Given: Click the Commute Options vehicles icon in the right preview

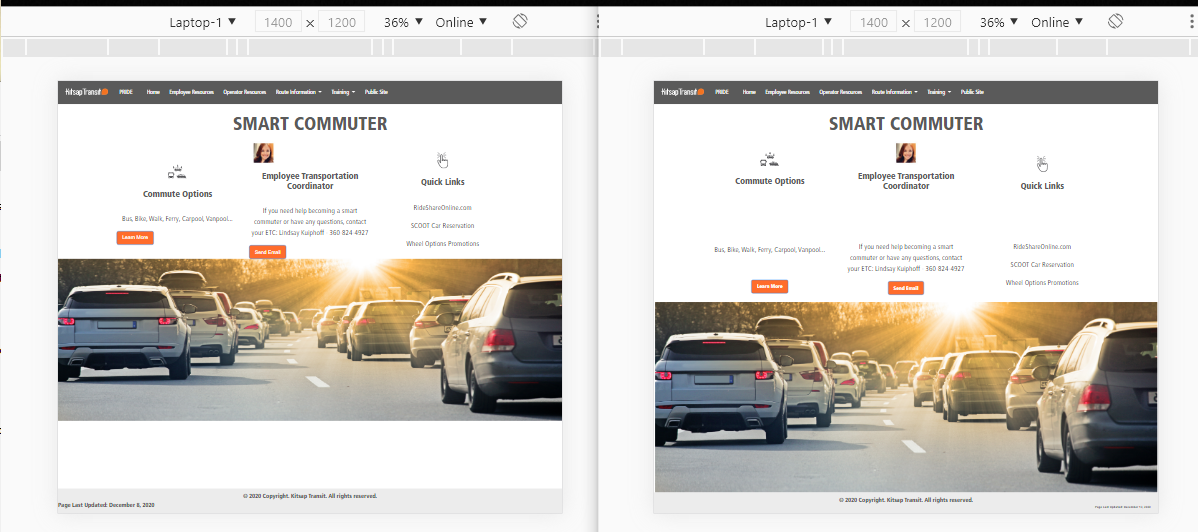Looking at the screenshot, I should [770, 159].
